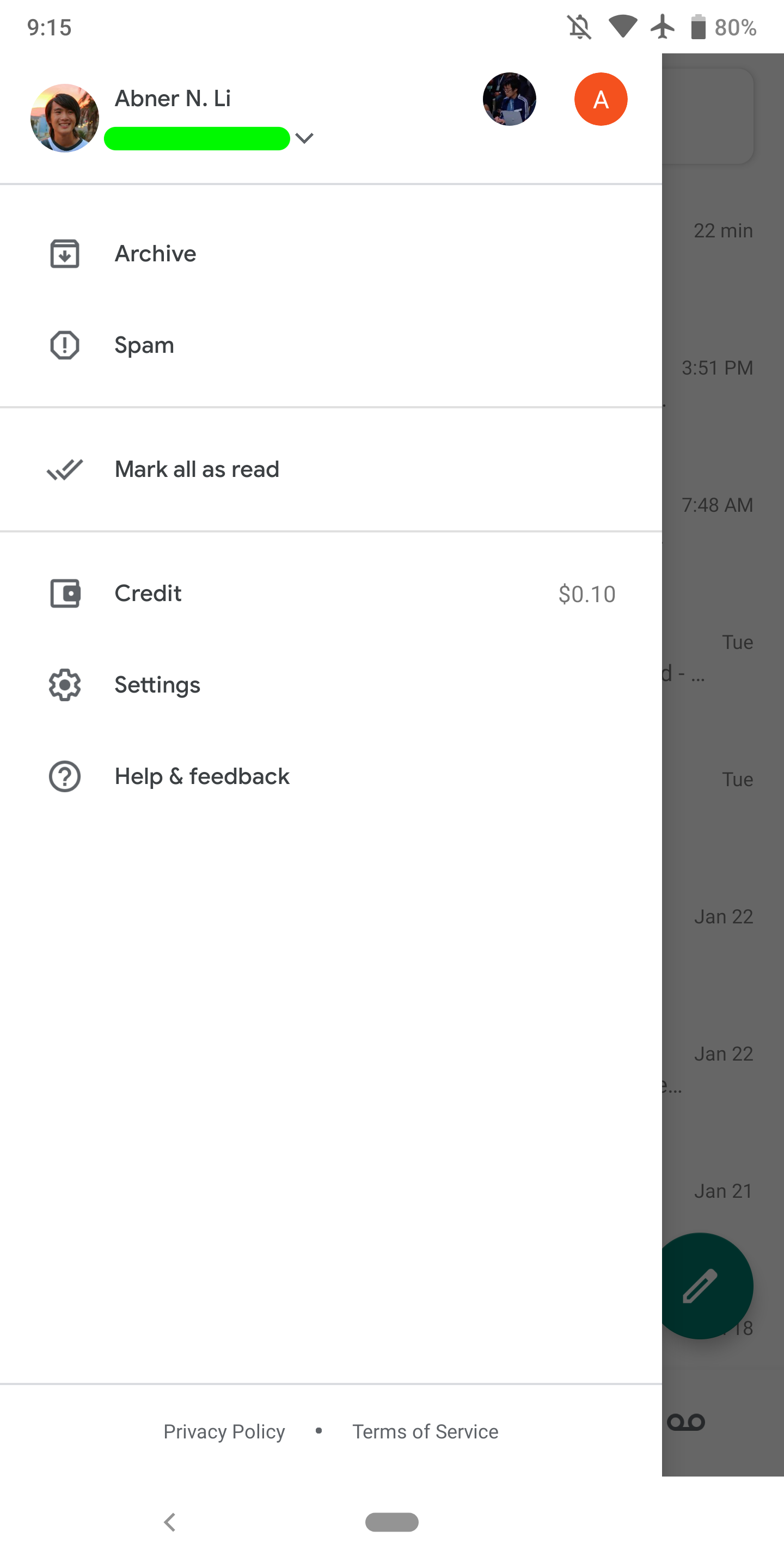This screenshot has height=1568, width=784.
Task: Open the Privacy Policy link
Action: point(224,1431)
